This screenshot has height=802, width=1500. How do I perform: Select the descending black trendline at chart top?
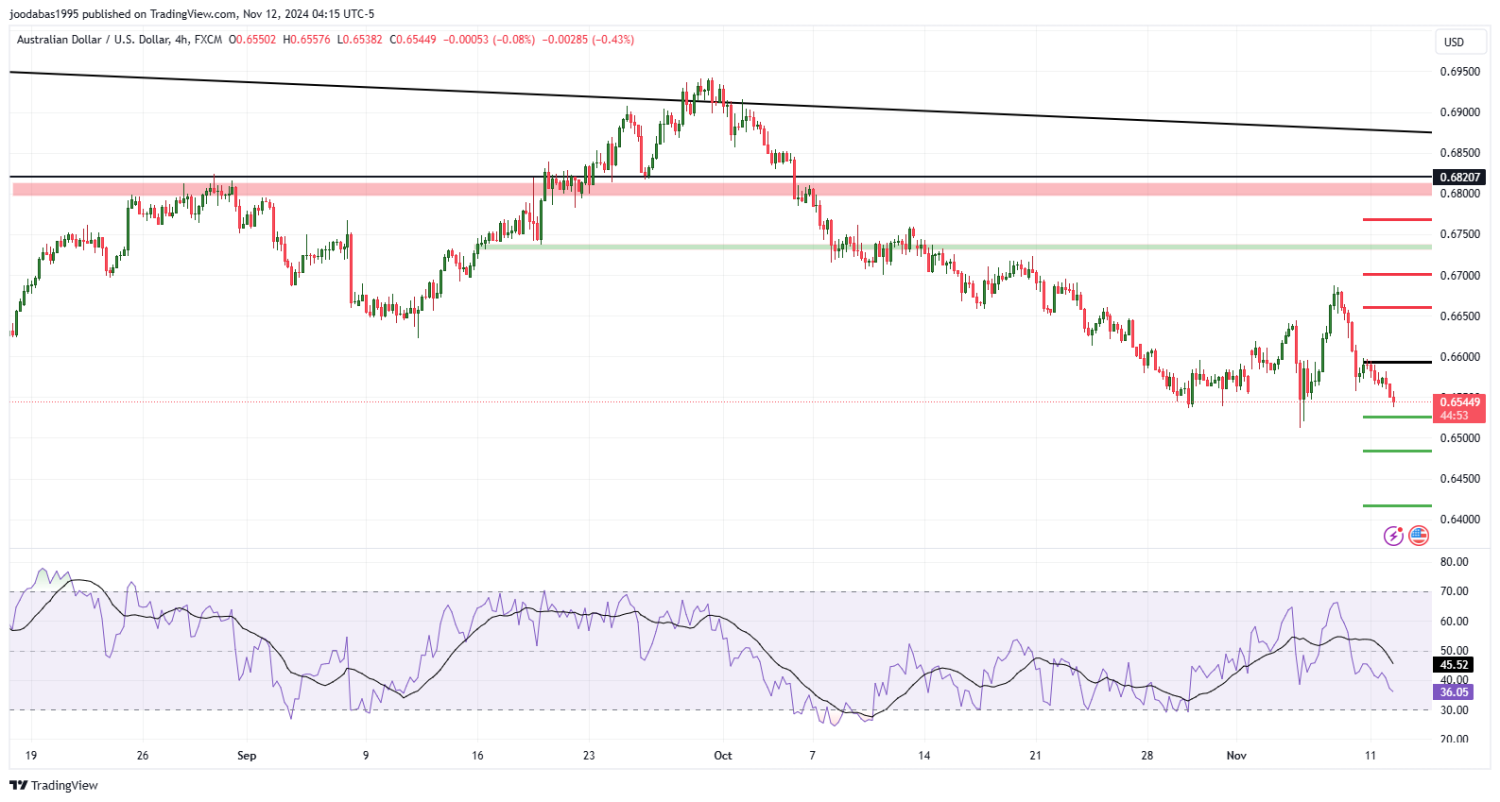tap(720, 101)
